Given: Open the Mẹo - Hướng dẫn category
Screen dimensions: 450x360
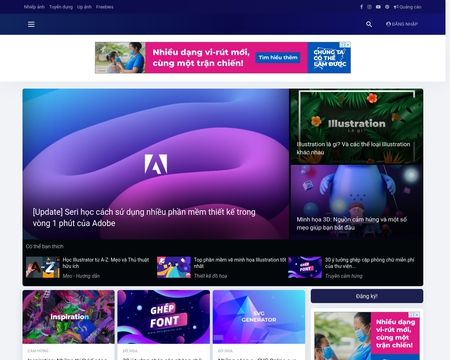Looking at the screenshot, I should pos(81,276).
